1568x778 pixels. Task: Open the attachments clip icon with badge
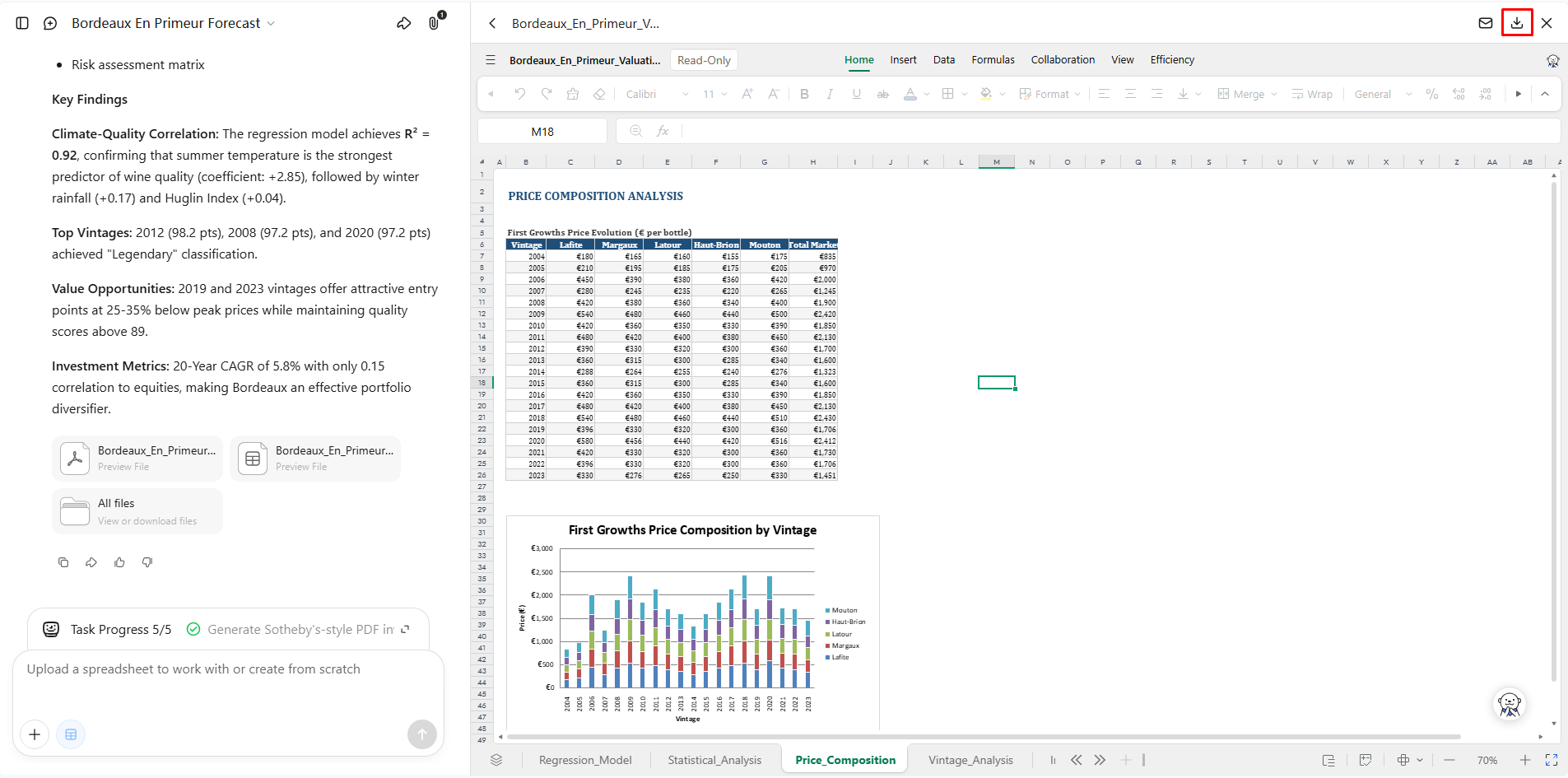435,22
